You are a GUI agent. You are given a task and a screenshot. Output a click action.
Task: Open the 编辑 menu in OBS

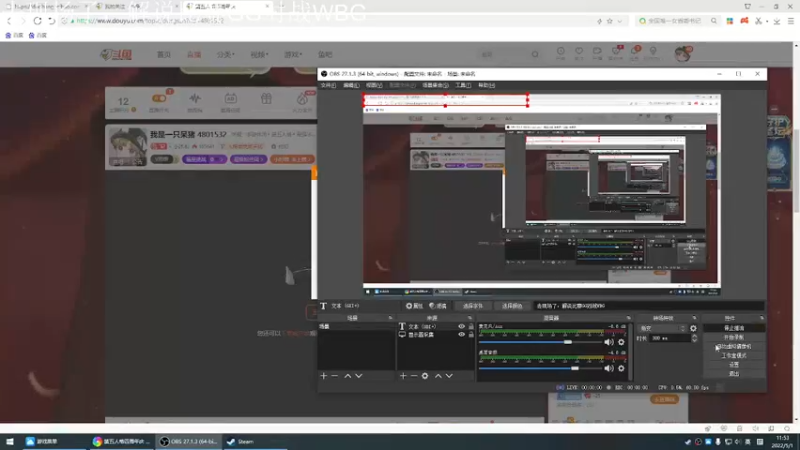tap(351, 85)
